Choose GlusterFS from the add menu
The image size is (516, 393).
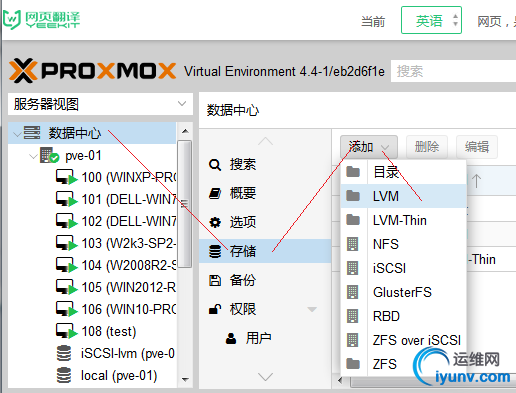pos(403,292)
